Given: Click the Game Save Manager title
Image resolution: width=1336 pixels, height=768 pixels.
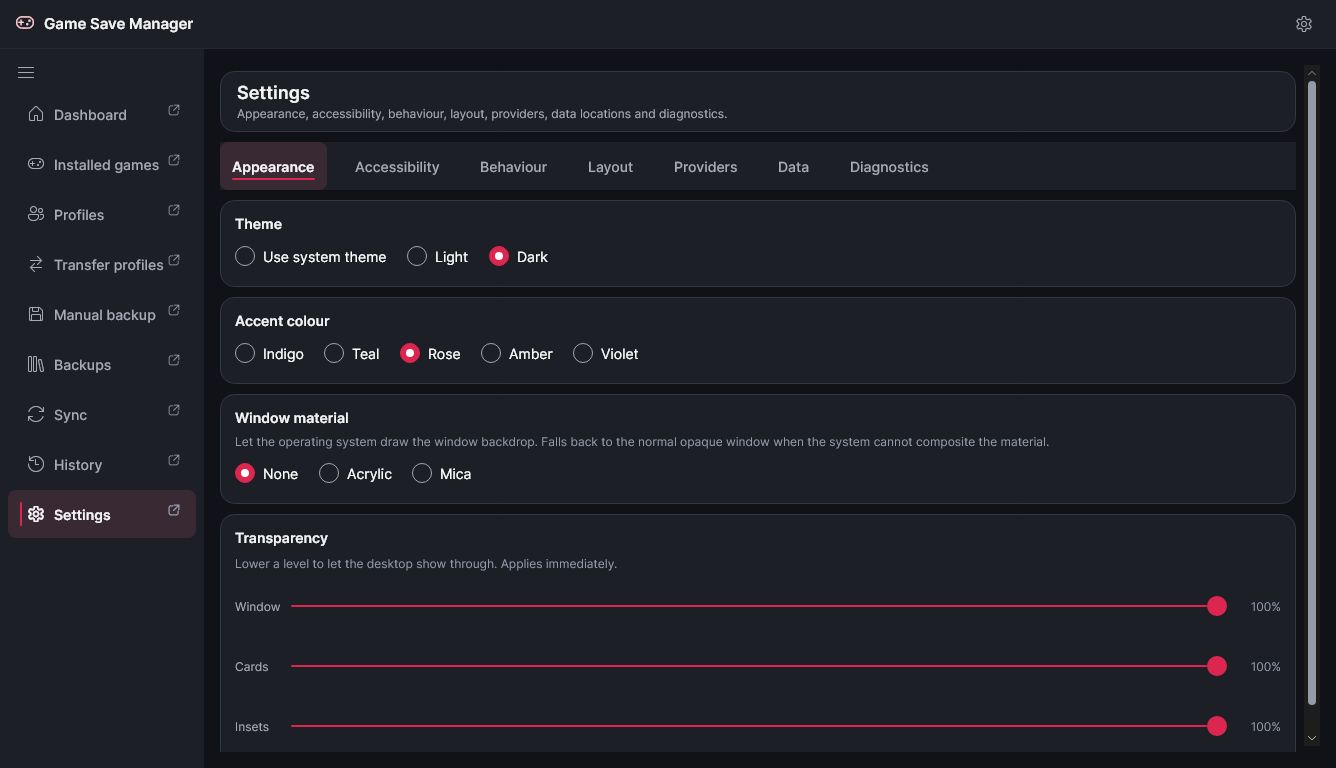Looking at the screenshot, I should 119,24.
